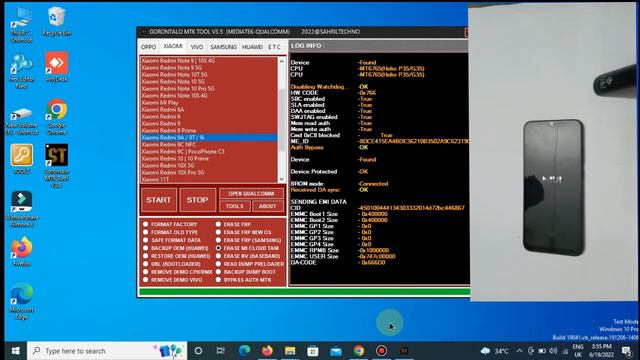The width and height of the screenshot is (640, 360).
Task: Click the Cortana circle in taskbar
Action: 198,351
